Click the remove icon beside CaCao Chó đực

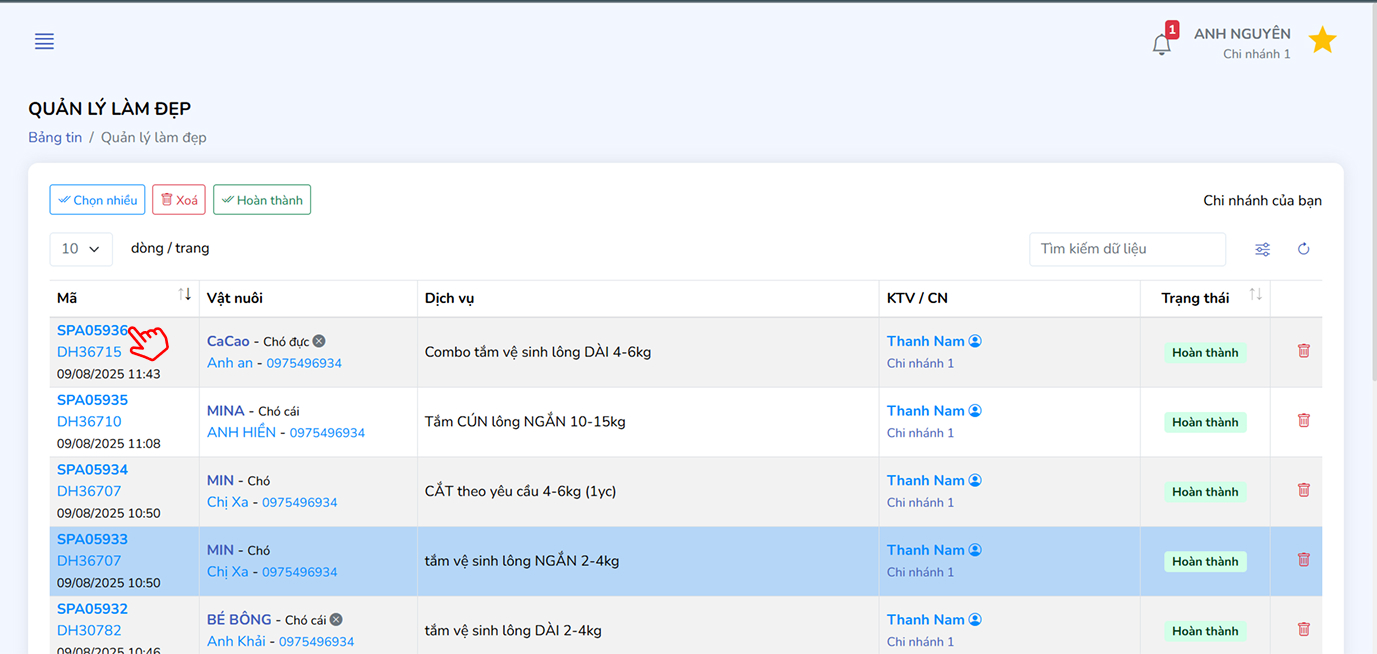(319, 341)
